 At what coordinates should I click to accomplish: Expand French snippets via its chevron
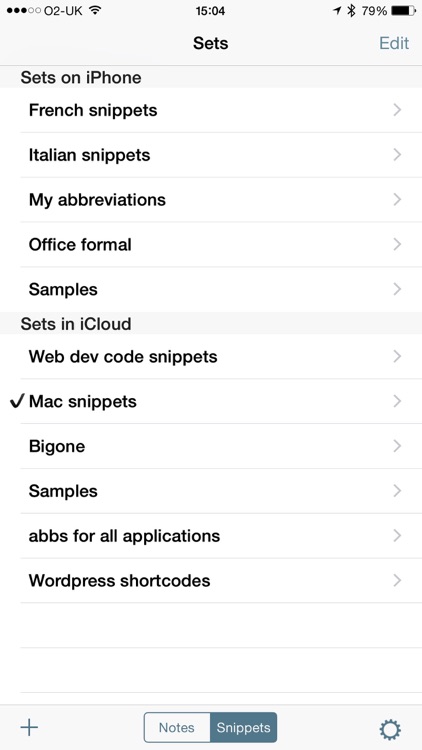[397, 110]
